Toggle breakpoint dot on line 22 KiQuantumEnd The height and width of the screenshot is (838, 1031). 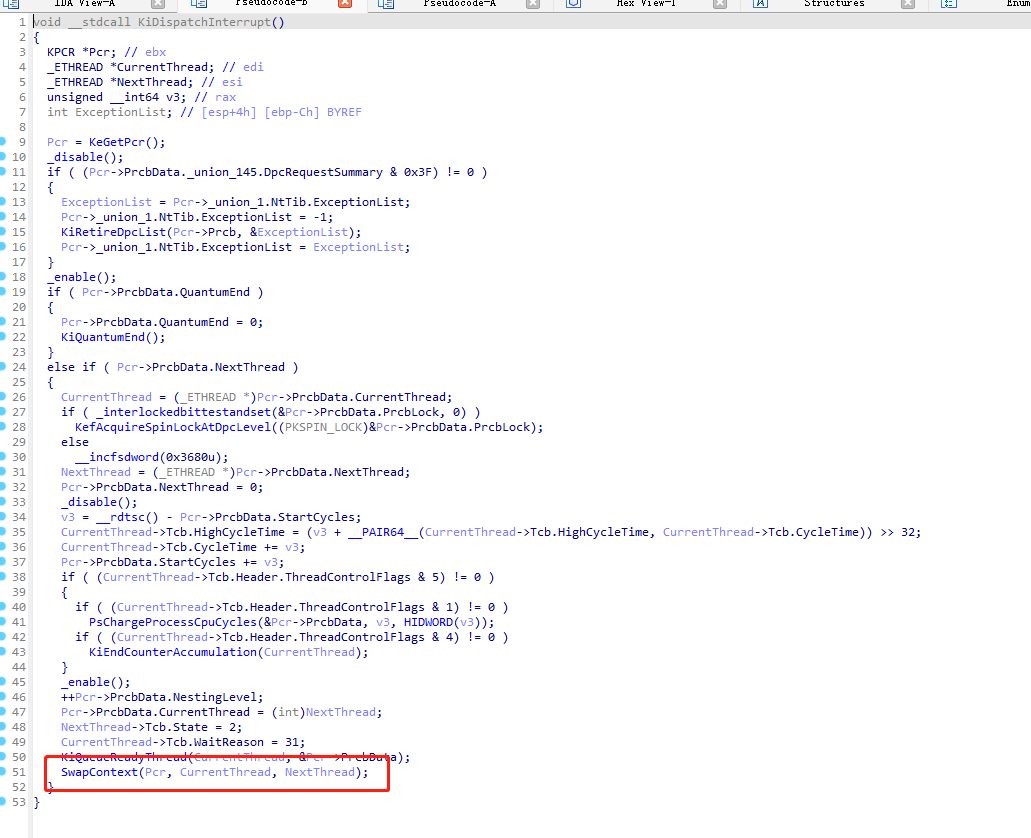pos(4,337)
